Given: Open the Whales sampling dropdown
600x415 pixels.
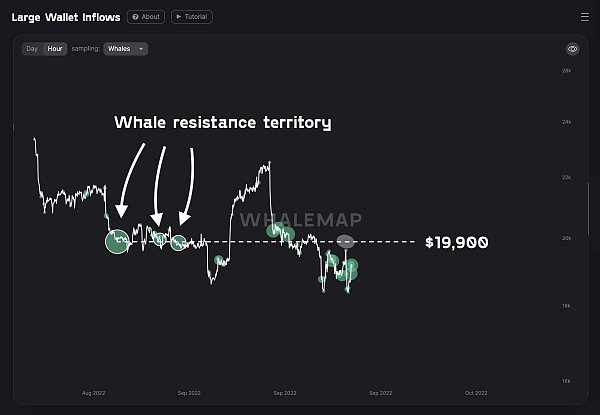Looking at the screenshot, I should (x=126, y=49).
